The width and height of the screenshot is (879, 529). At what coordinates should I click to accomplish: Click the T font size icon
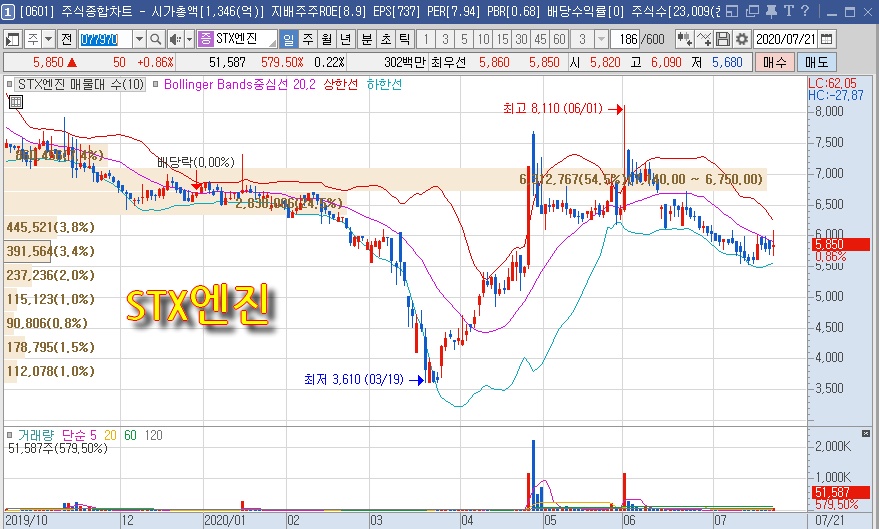tap(789, 11)
